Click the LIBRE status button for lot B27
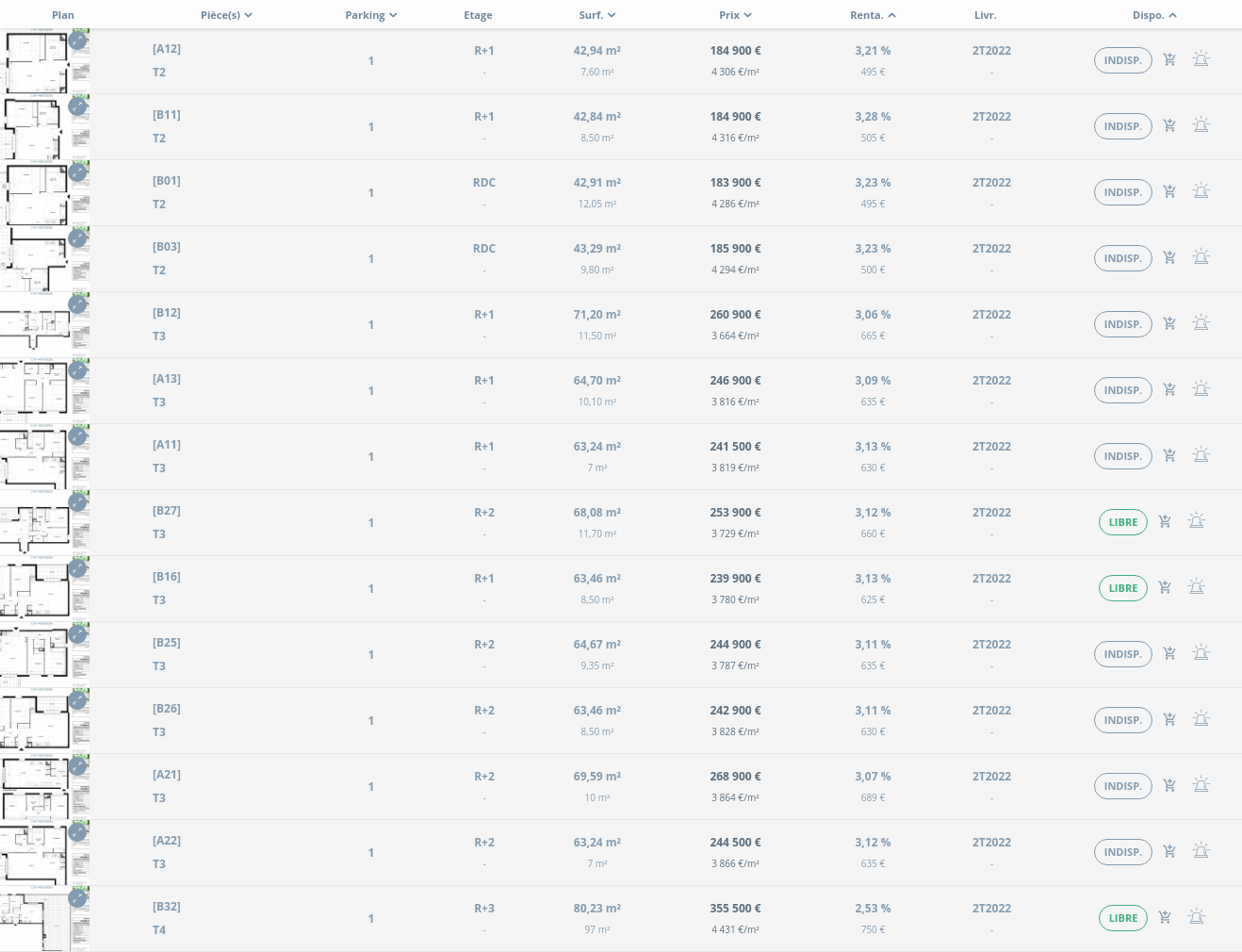This screenshot has height=952, width=1242. [1122, 522]
